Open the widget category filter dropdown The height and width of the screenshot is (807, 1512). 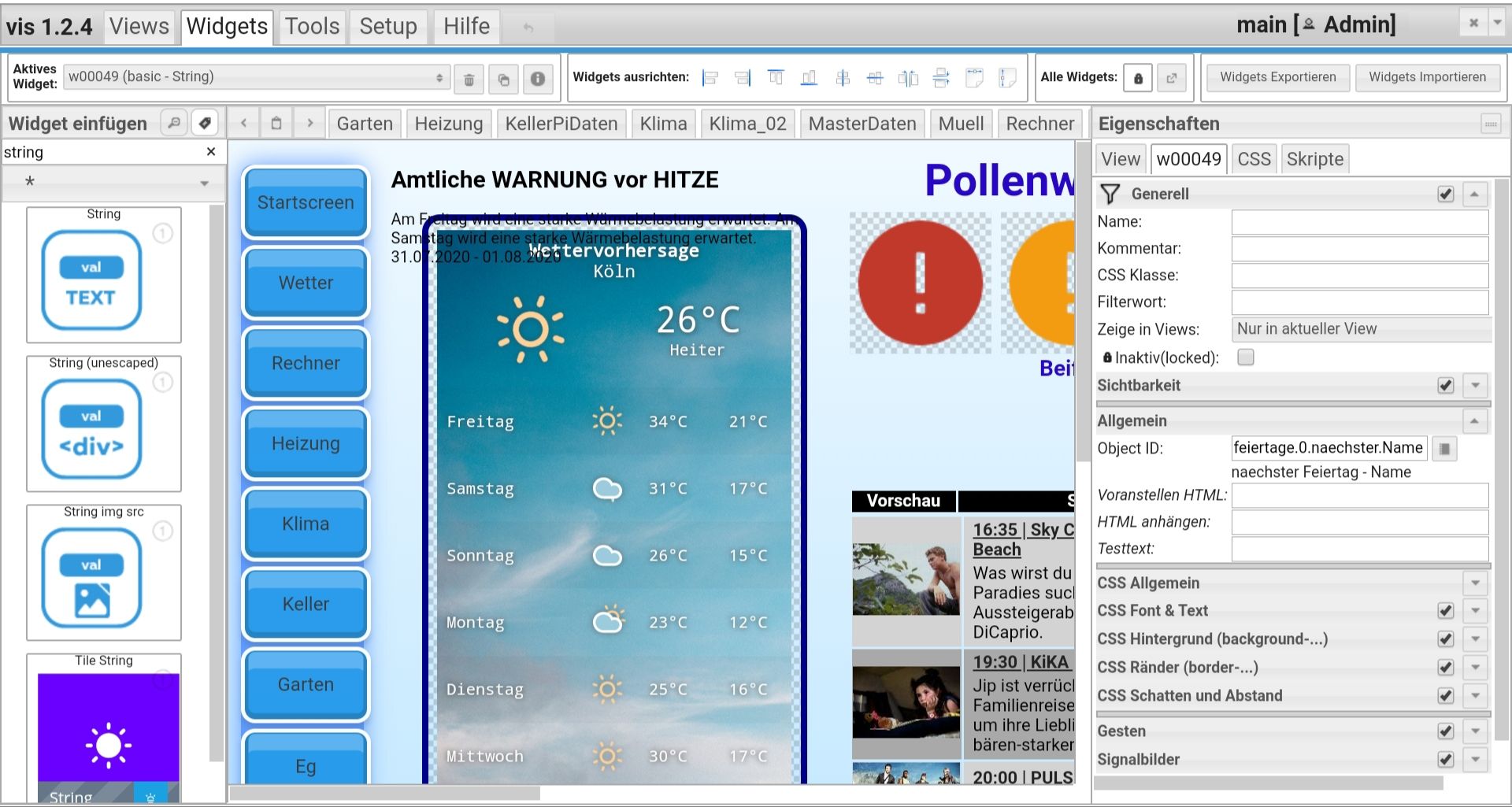tap(114, 182)
